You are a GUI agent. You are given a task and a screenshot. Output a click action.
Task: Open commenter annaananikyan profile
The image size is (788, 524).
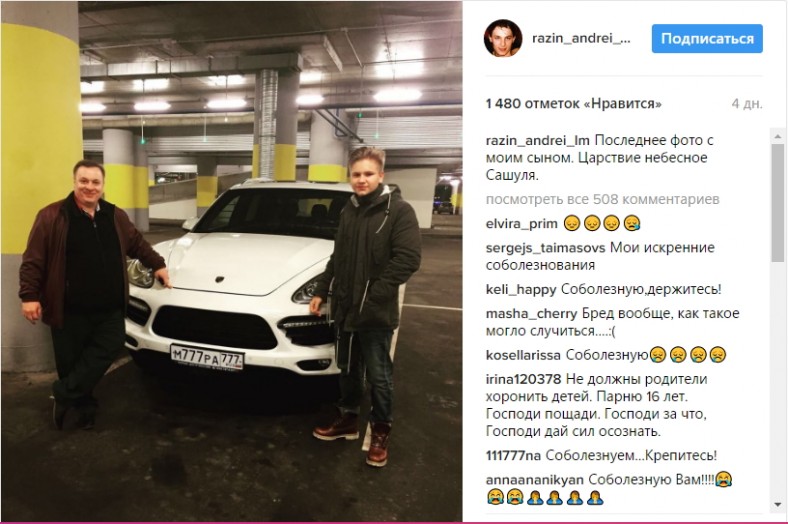535,480
